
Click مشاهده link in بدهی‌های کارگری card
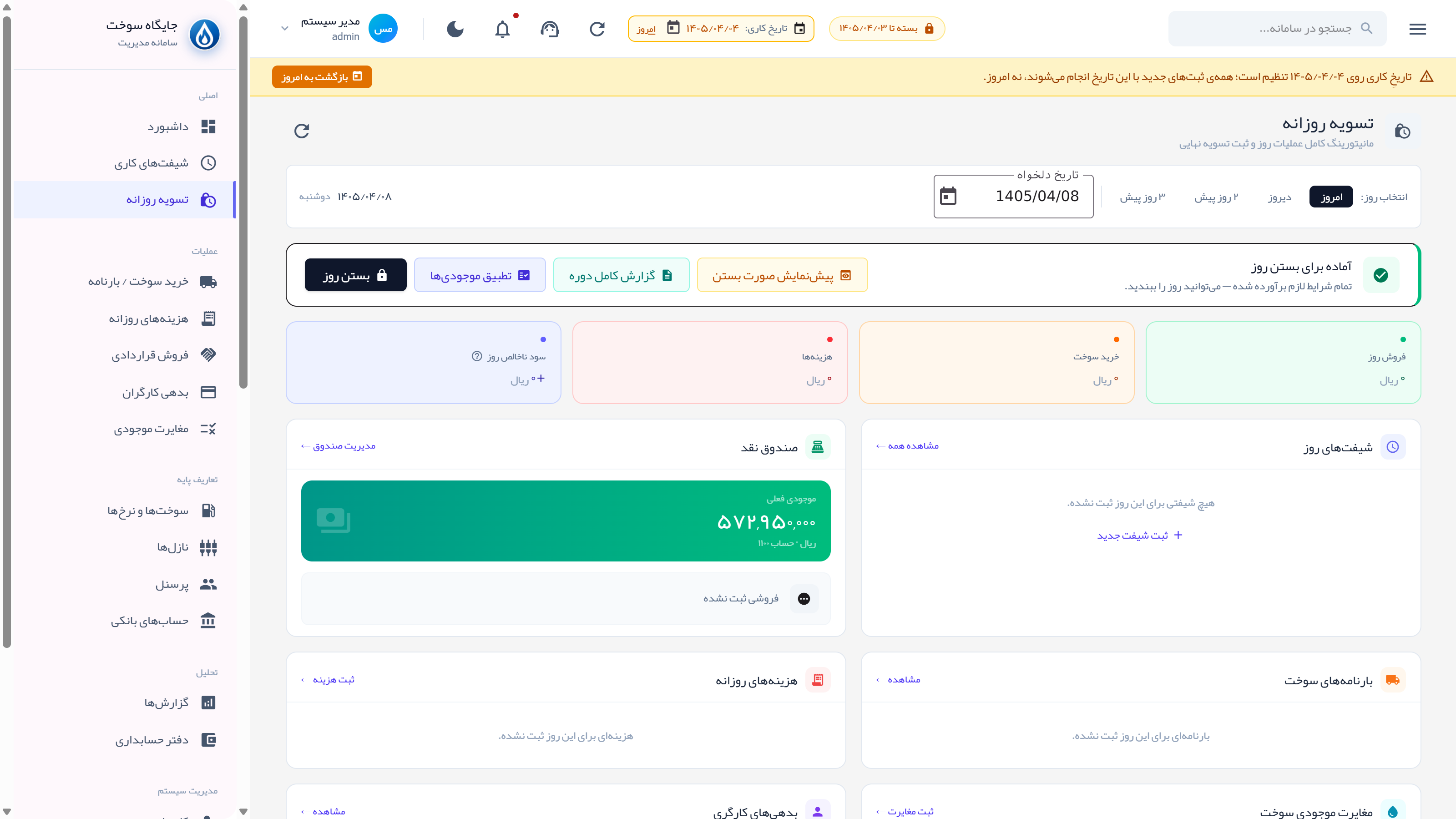tap(324, 811)
